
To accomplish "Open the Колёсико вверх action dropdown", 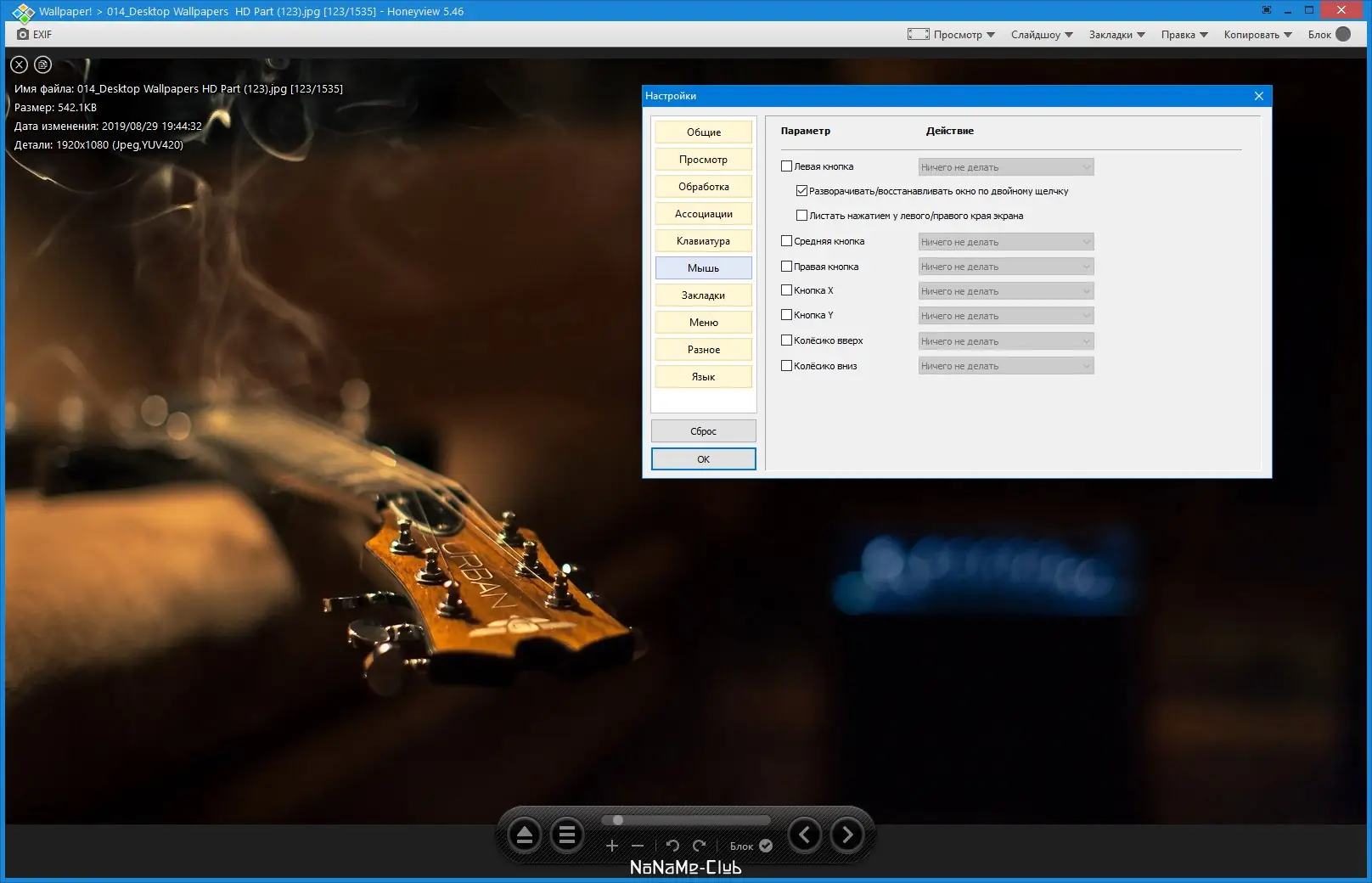I will (x=1006, y=341).
